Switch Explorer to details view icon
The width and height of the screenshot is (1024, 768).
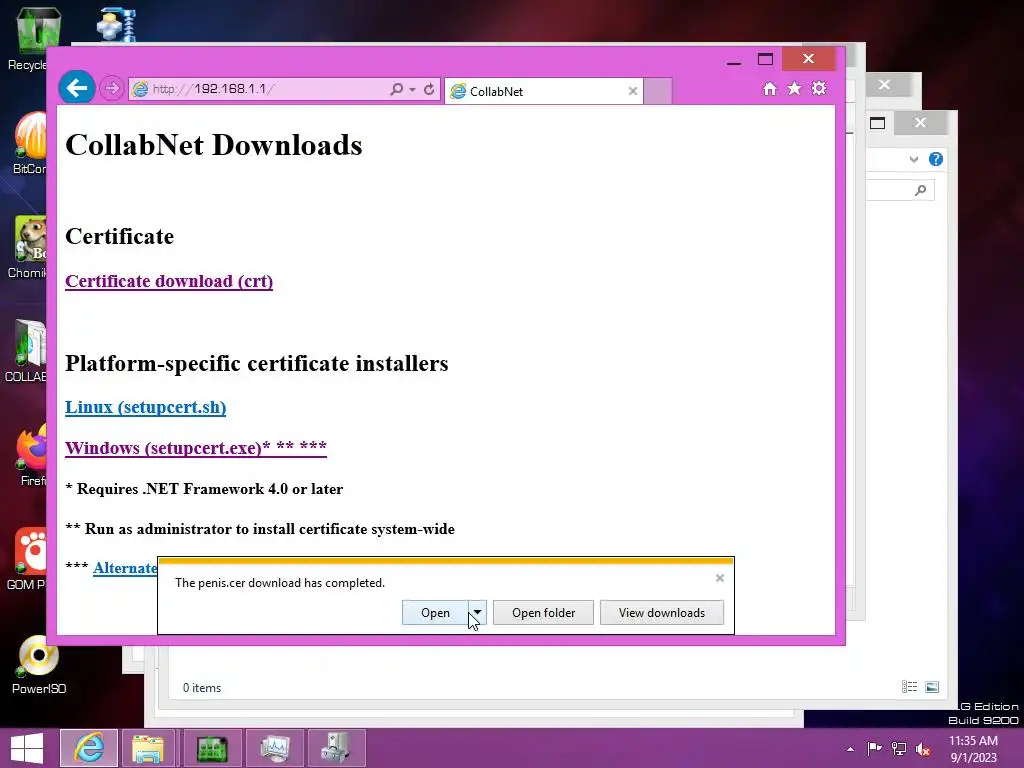[x=910, y=686]
